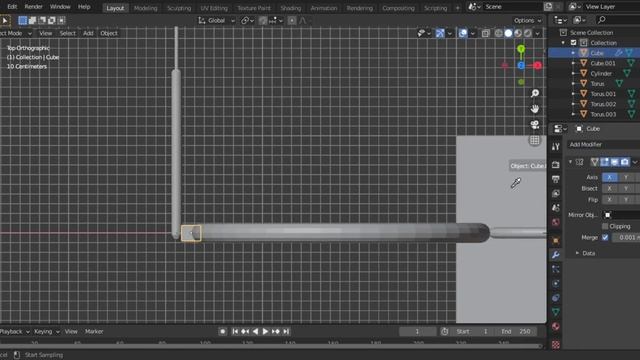
Task: Toggle Bisect X button
Action: click(x=609, y=189)
